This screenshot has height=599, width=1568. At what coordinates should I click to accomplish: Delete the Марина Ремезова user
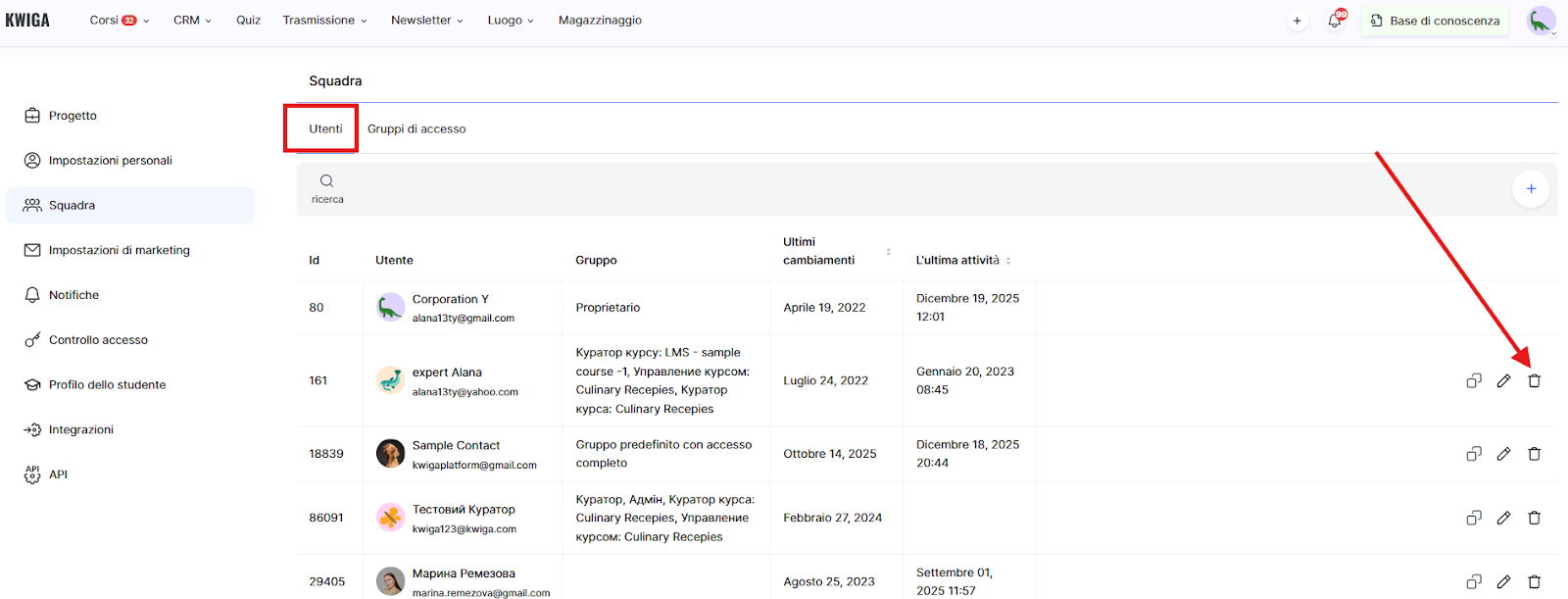pos(1534,581)
